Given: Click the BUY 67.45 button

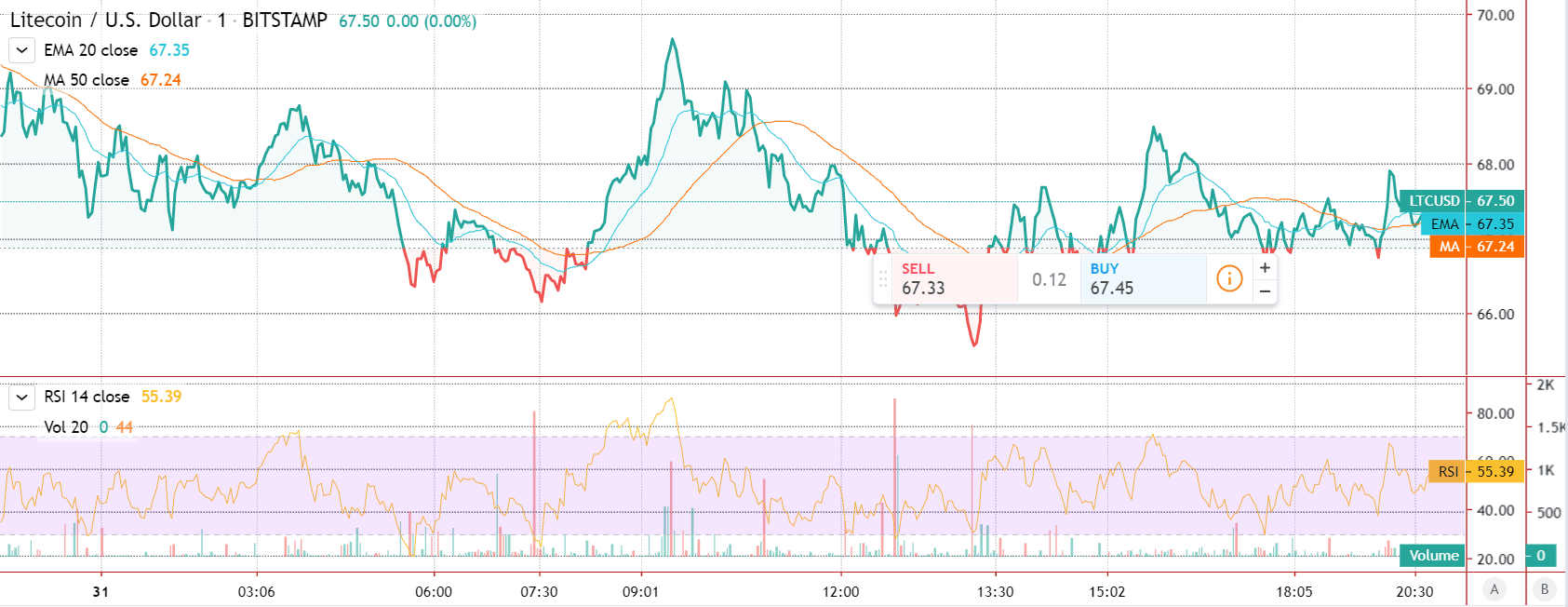Looking at the screenshot, I should tap(1144, 278).
